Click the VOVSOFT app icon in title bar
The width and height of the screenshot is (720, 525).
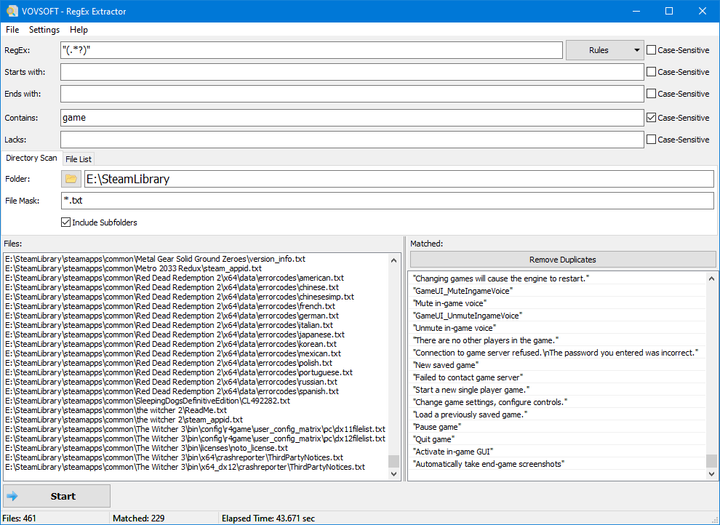pos(12,11)
